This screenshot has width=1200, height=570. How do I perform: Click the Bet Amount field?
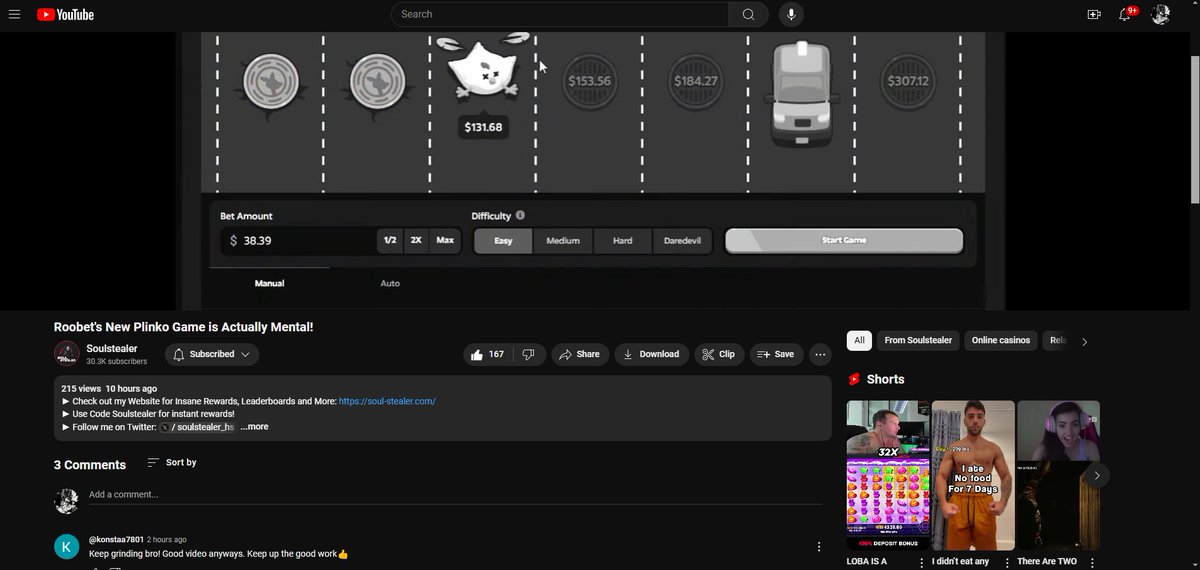tap(298, 241)
